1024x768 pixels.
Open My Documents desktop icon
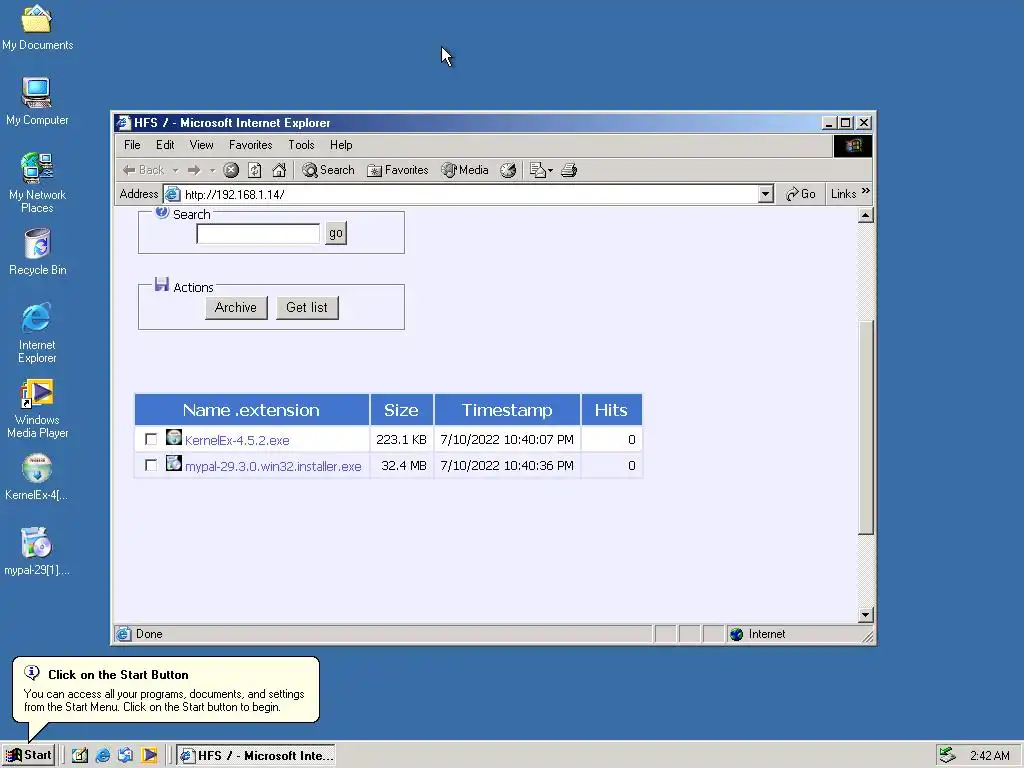pyautogui.click(x=37, y=27)
